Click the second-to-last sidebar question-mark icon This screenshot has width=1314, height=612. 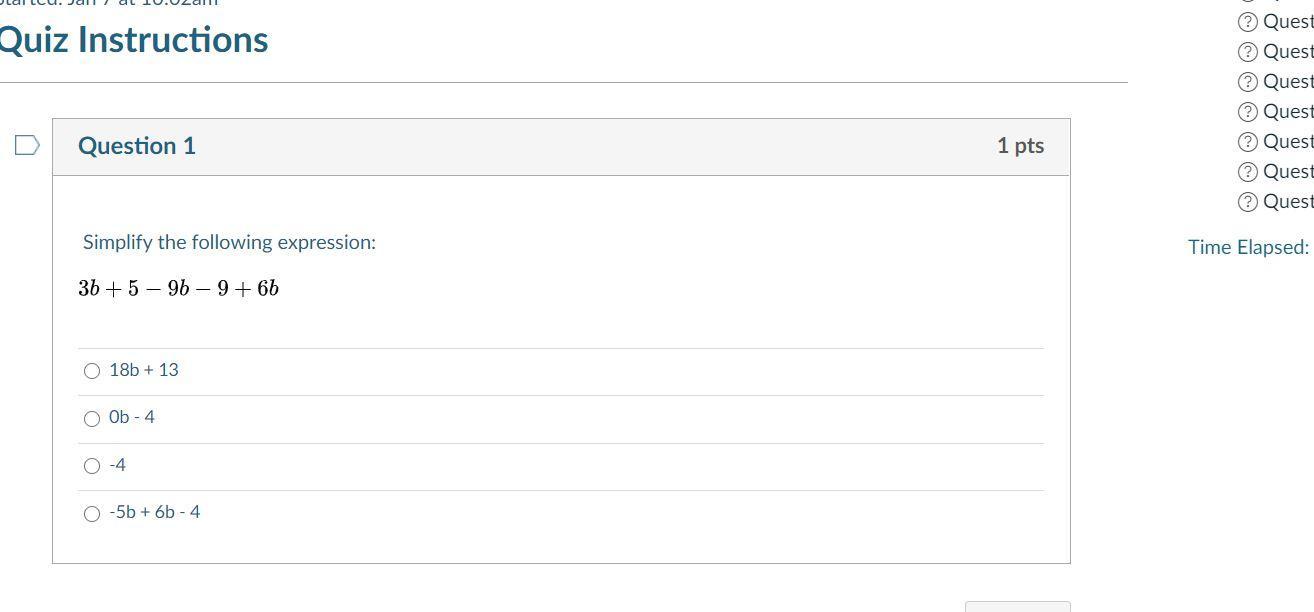coord(1247,172)
